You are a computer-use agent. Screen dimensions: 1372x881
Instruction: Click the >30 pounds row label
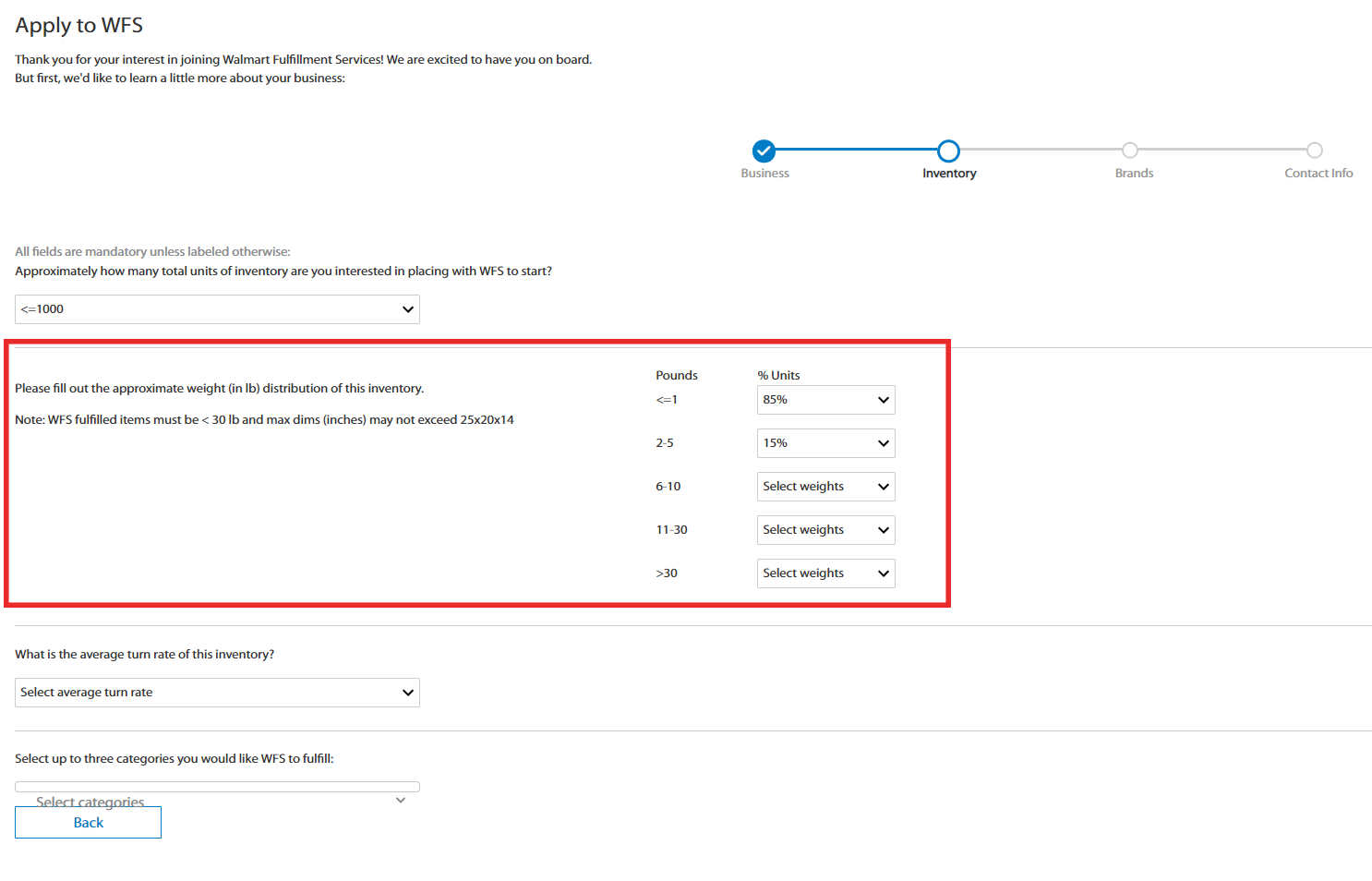[x=667, y=573]
